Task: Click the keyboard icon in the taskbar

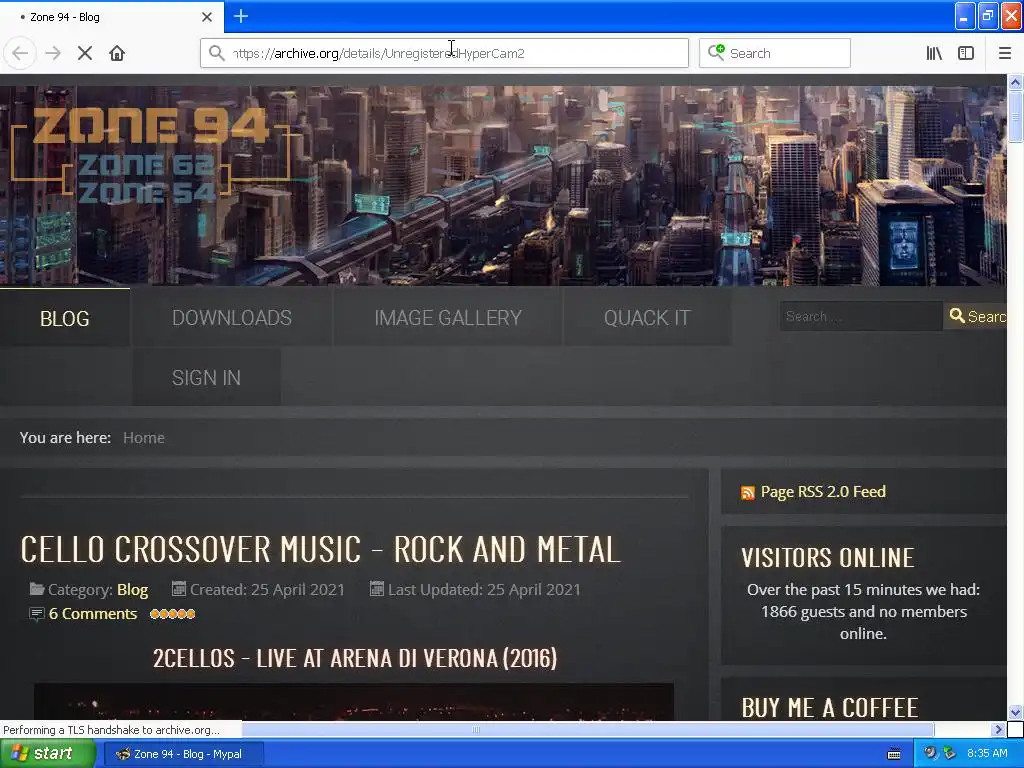Action: [894, 754]
